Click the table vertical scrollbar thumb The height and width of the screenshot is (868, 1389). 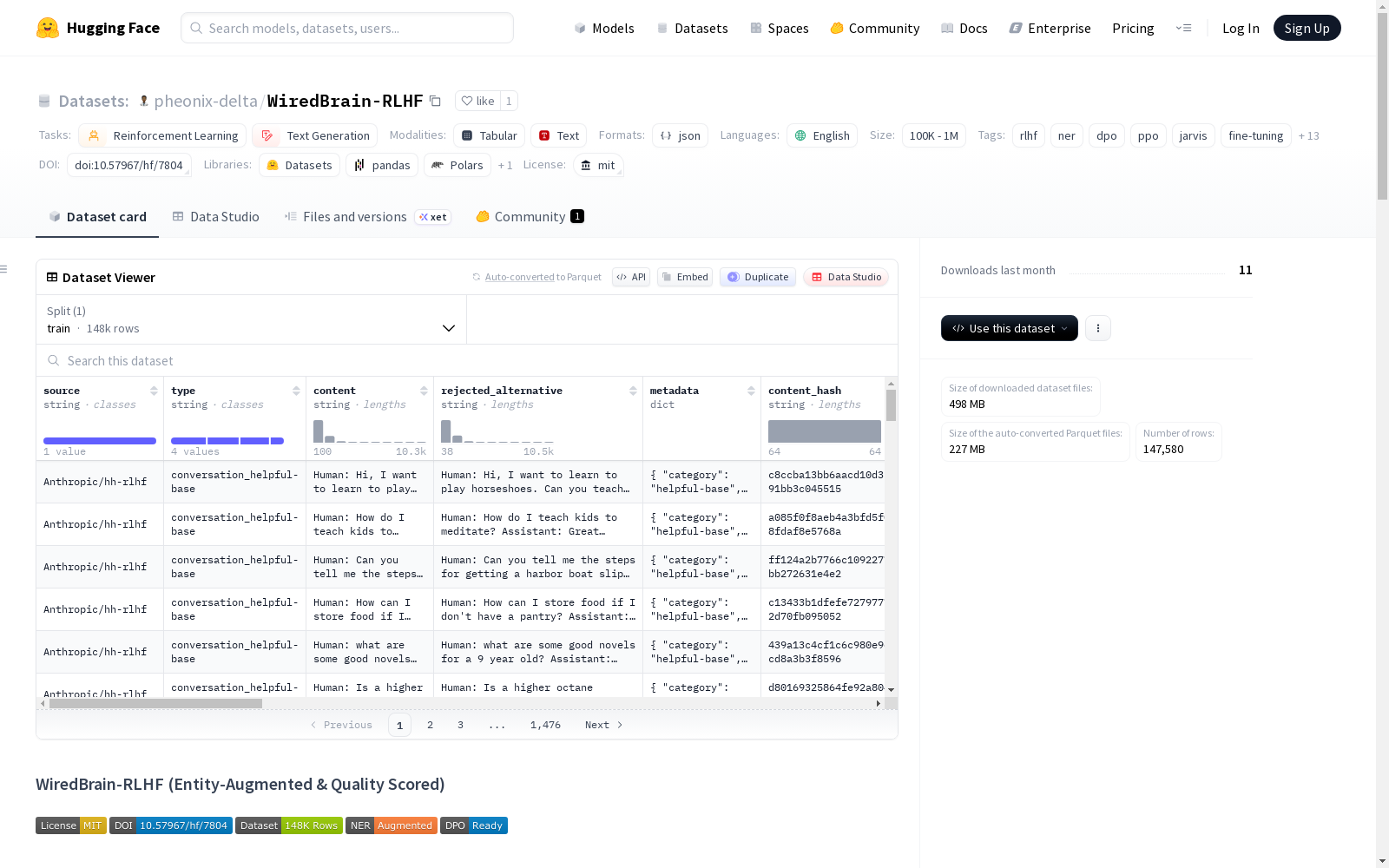[891, 405]
